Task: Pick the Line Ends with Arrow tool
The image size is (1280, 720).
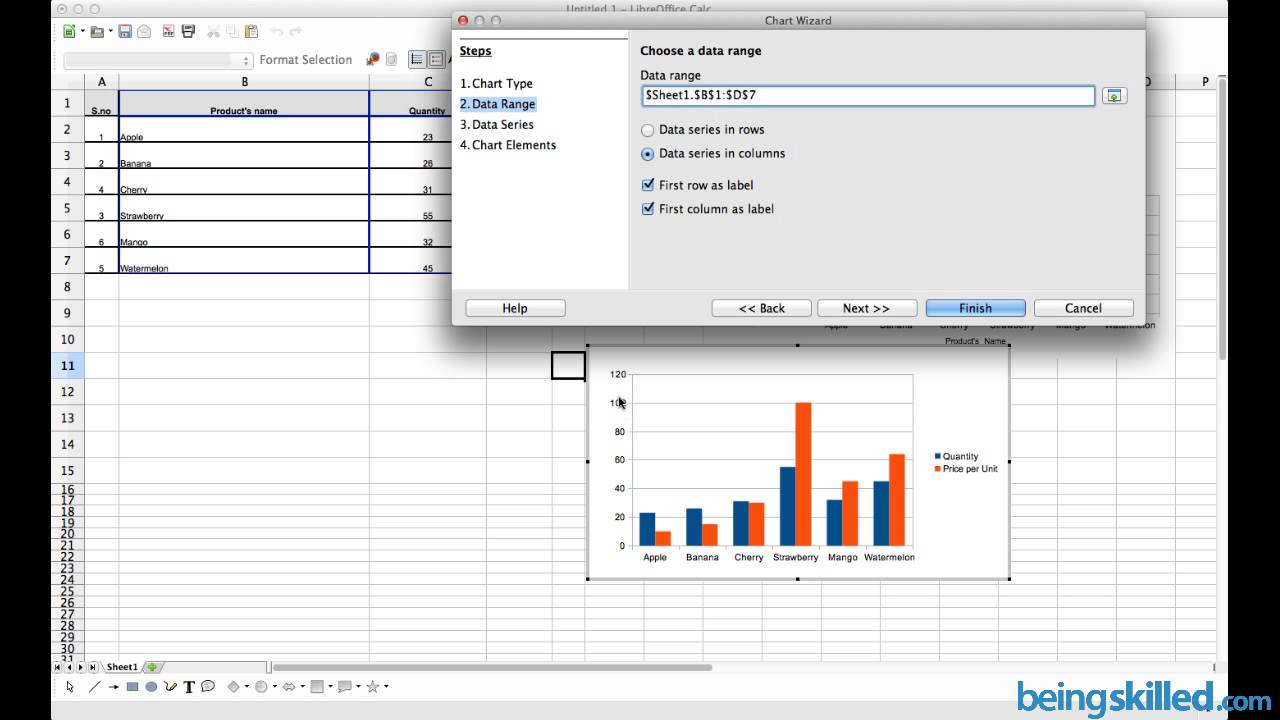Action: click(113, 686)
